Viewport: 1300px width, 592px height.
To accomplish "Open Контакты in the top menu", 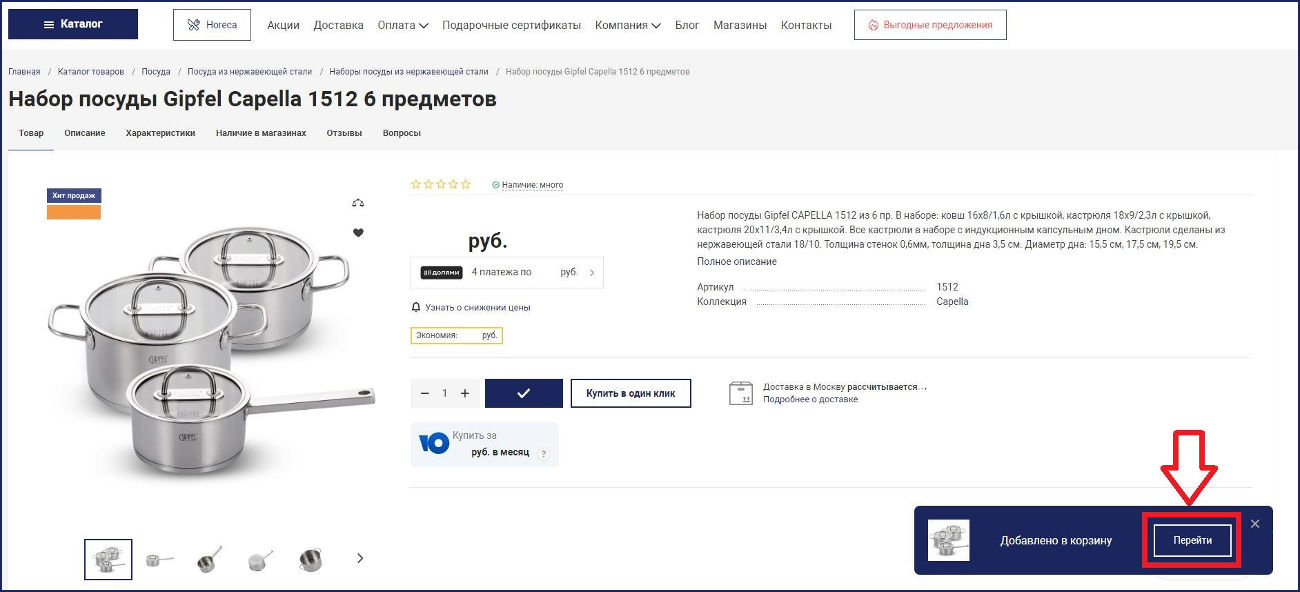I will (806, 25).
